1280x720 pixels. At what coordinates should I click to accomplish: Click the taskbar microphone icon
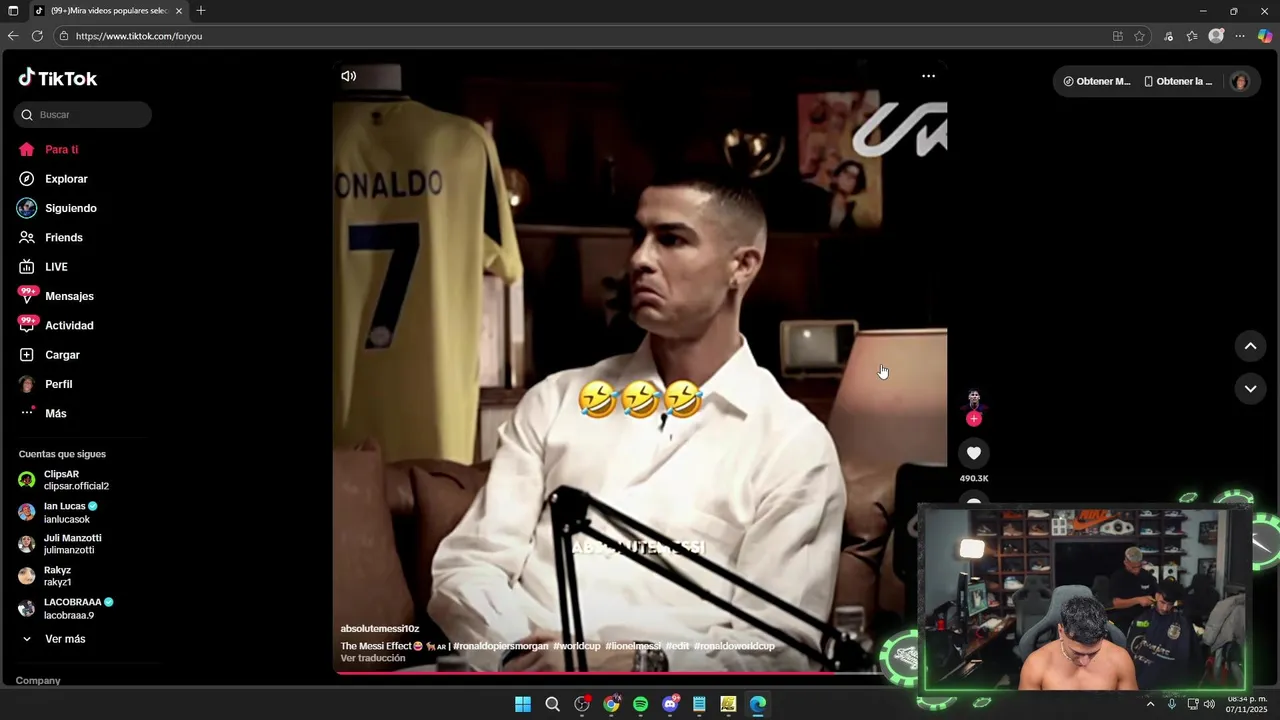(x=1172, y=704)
